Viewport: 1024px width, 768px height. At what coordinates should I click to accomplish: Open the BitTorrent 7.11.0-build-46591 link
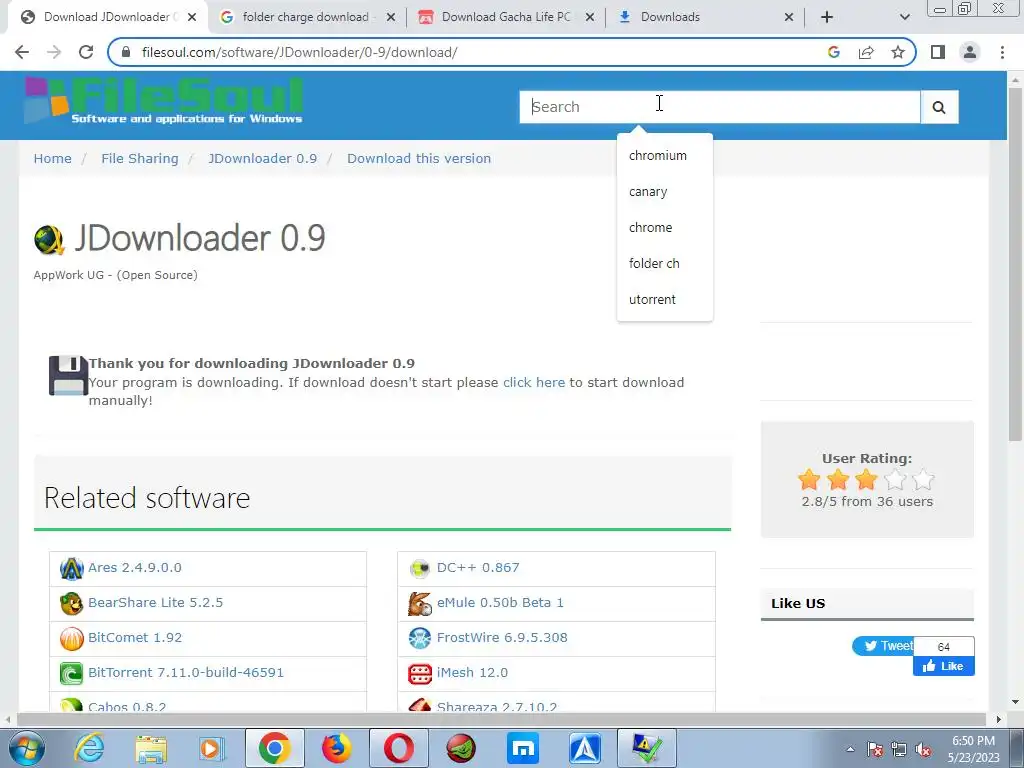[186, 673]
